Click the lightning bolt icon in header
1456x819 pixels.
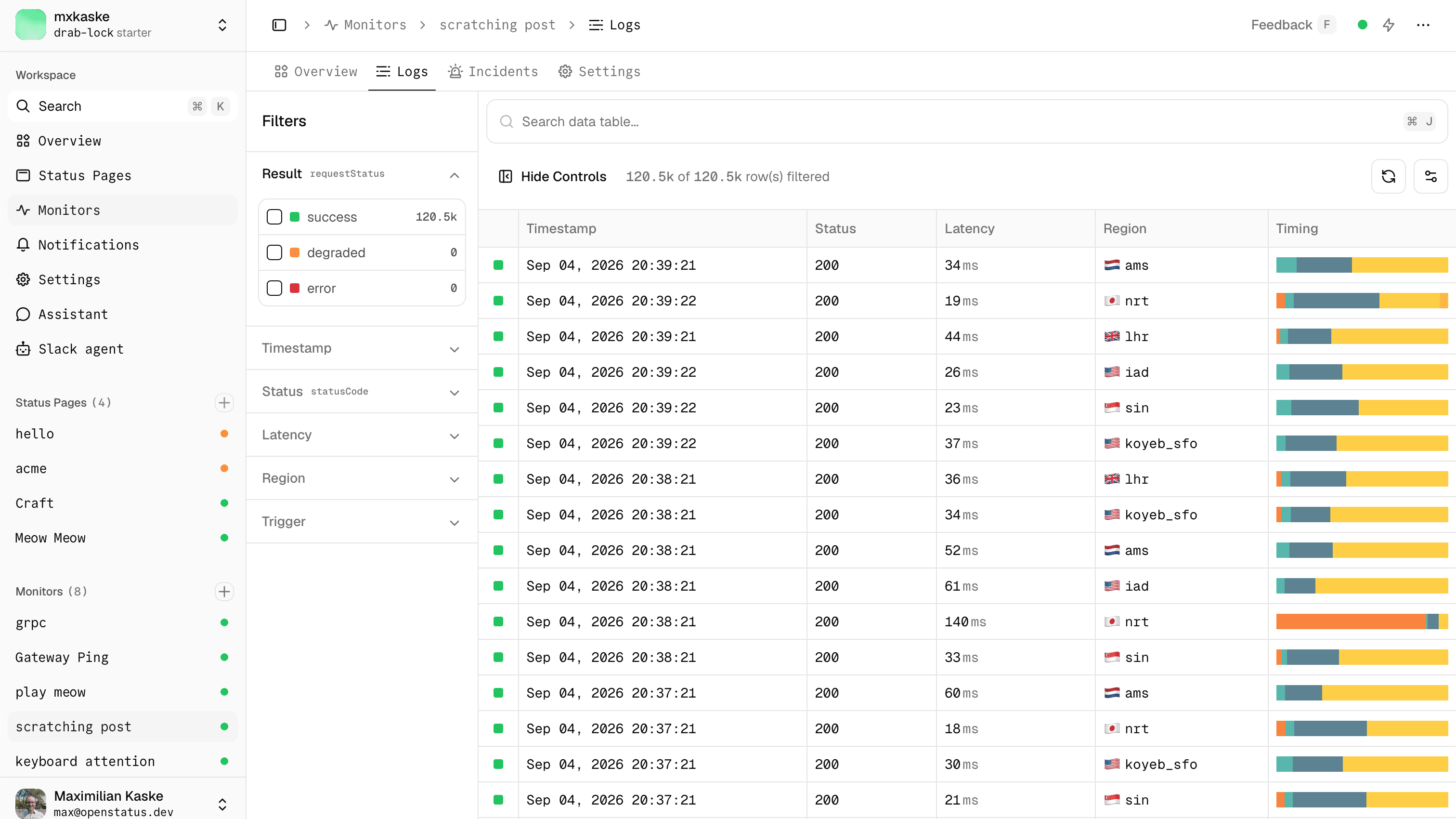[x=1389, y=25]
